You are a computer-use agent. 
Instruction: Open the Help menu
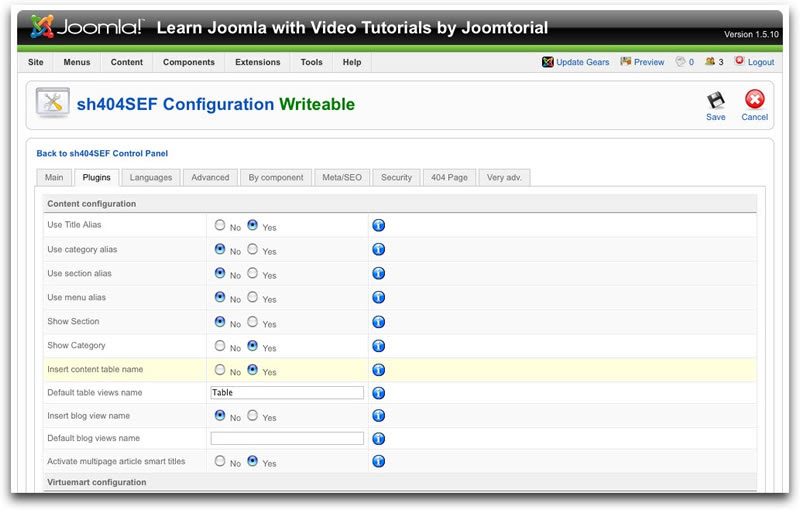pos(352,62)
